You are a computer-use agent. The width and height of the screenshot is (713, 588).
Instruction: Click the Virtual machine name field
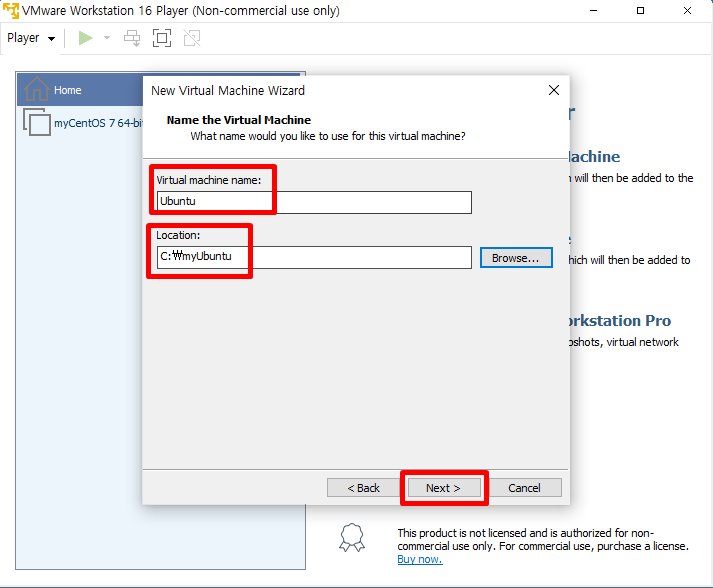click(x=314, y=202)
